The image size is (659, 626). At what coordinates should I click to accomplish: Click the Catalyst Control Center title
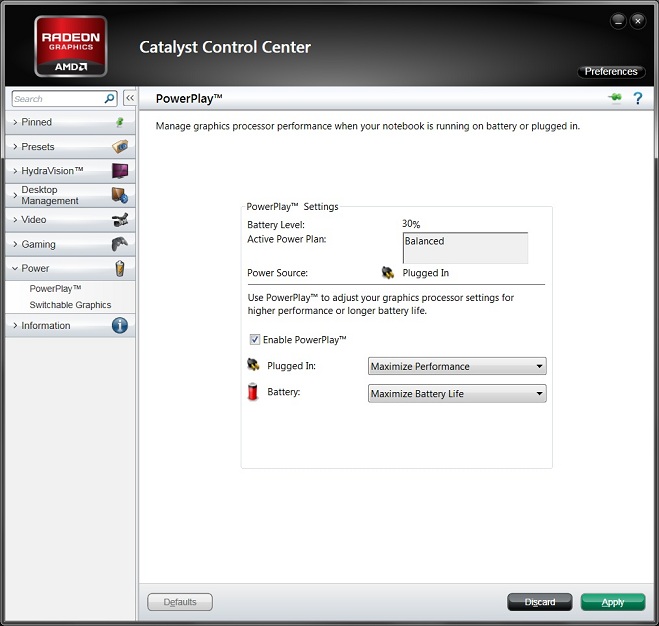(x=225, y=47)
